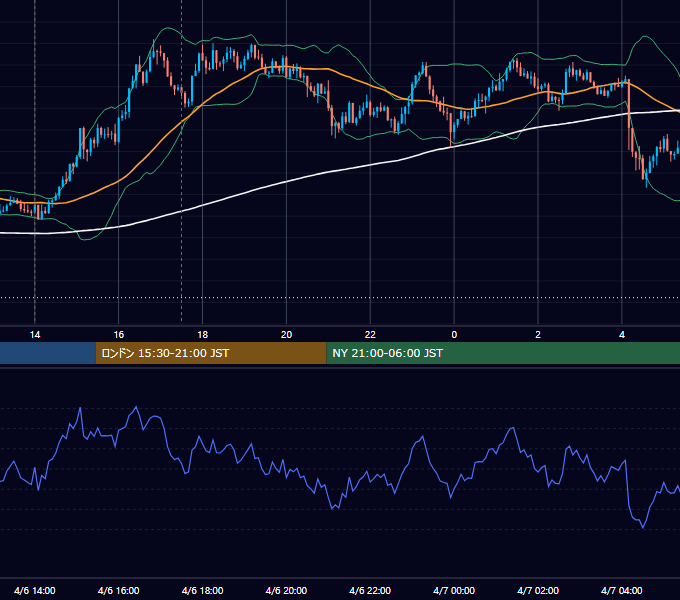The height and width of the screenshot is (600, 680).
Task: Click the 4/7 04:00 date label
Action: click(x=622, y=590)
